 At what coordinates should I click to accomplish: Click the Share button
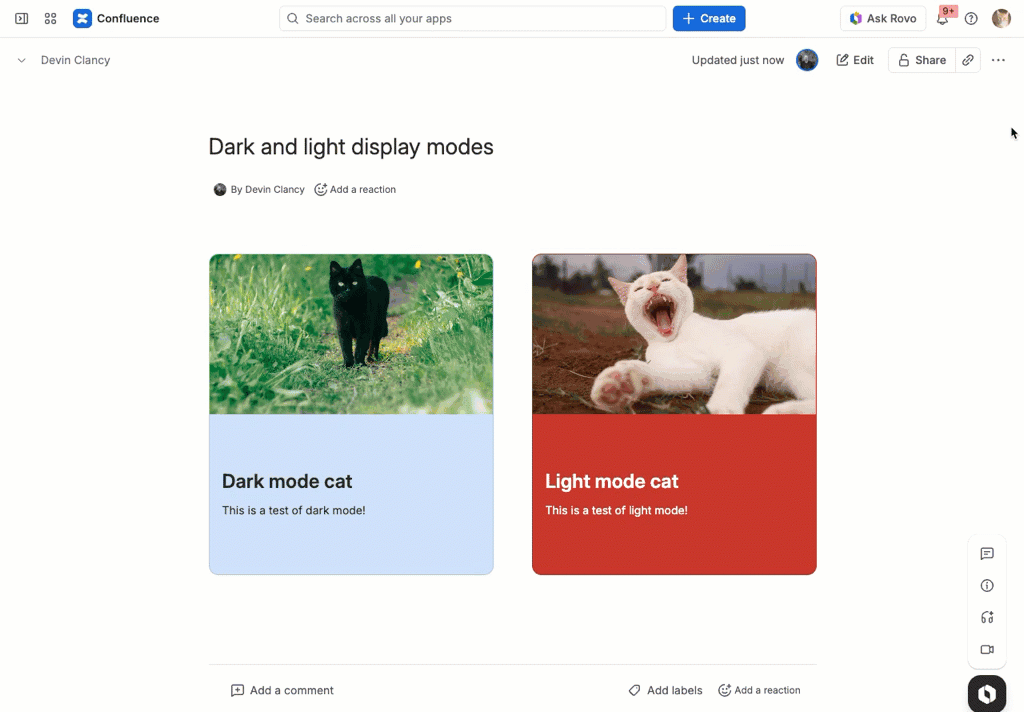tap(920, 60)
